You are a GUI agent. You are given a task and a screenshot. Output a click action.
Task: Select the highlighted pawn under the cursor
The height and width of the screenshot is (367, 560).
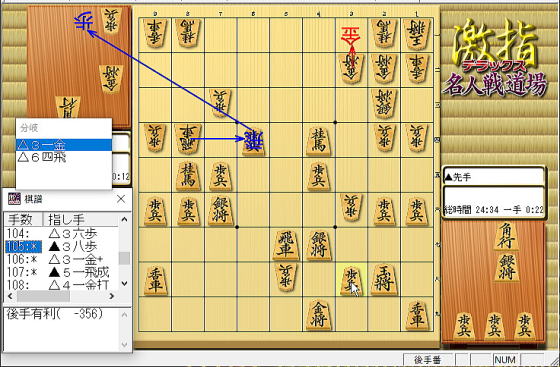pos(352,281)
